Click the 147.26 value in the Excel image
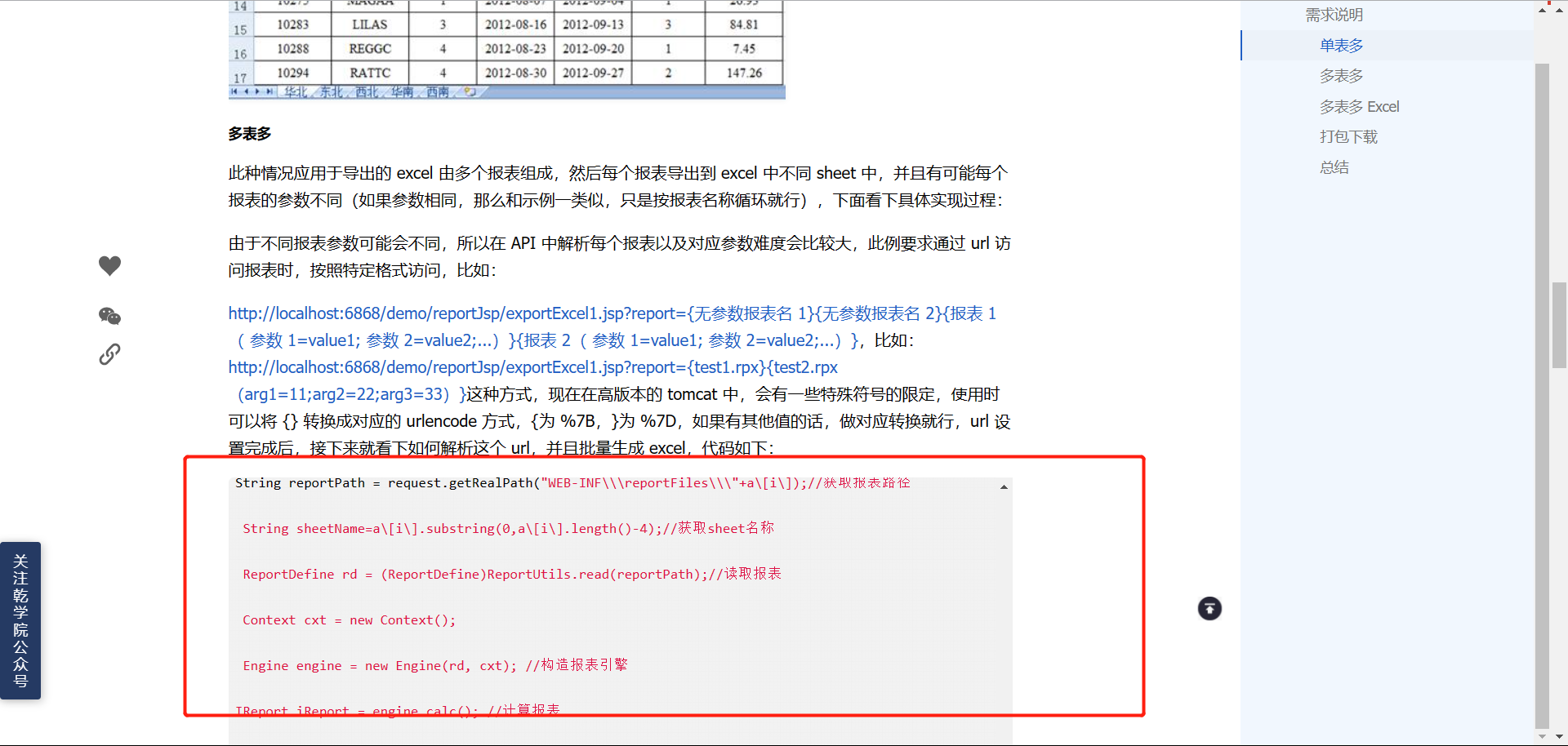1568x746 pixels. point(744,73)
